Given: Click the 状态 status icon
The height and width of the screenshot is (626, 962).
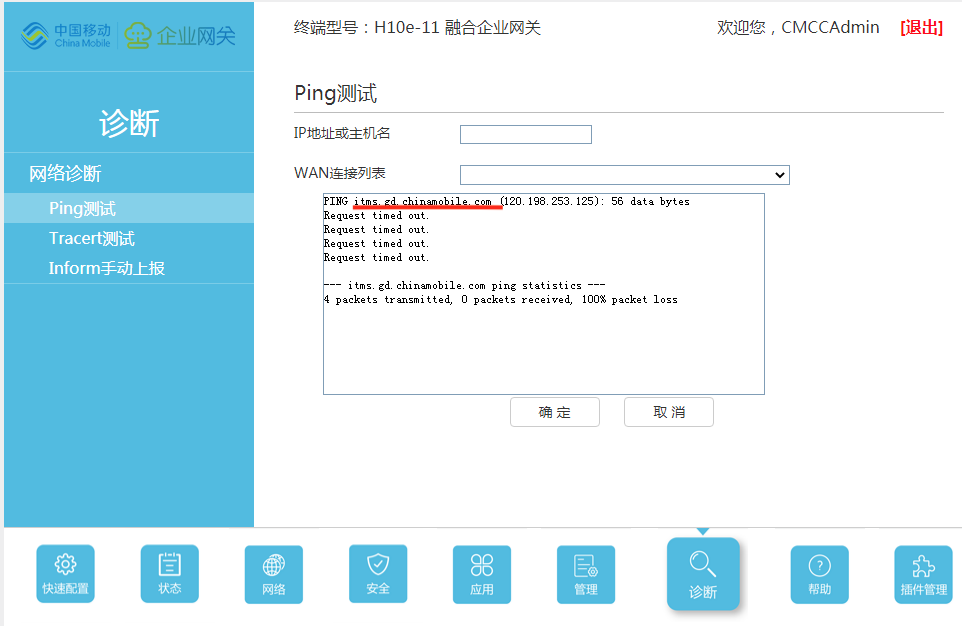Looking at the screenshot, I should click(170, 573).
